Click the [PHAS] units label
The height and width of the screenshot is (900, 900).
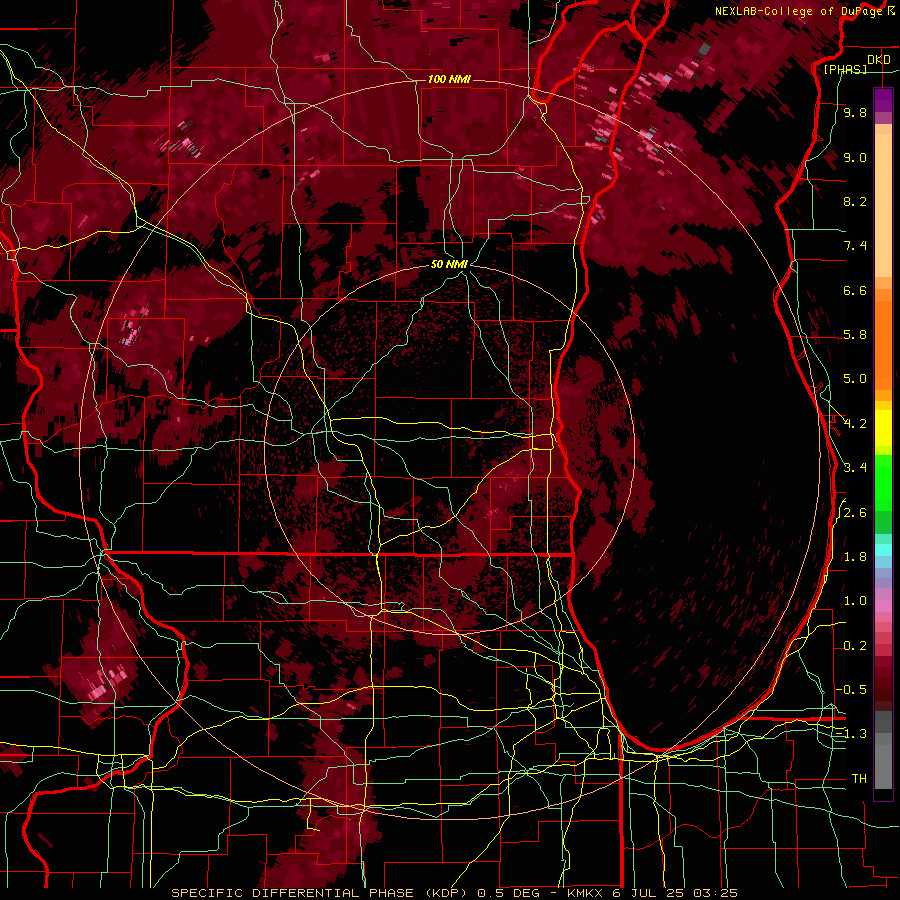tap(845, 69)
